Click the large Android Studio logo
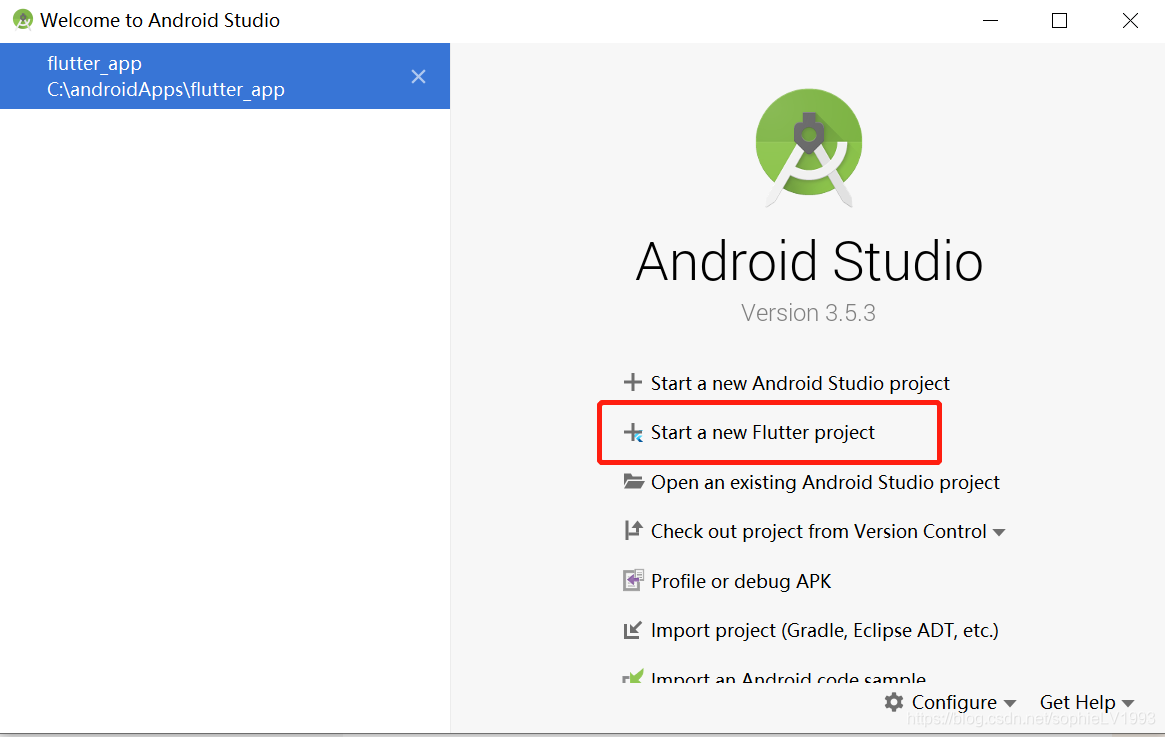The width and height of the screenshot is (1165, 737). point(809,146)
